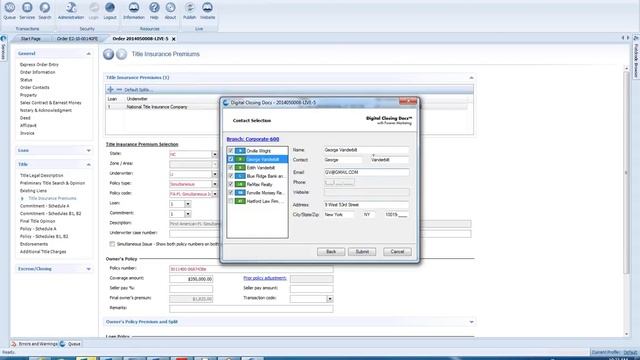Screen dimensions: 640x360
Task: Switch to the Order E2-10-0014 tab
Action: tap(78, 39)
